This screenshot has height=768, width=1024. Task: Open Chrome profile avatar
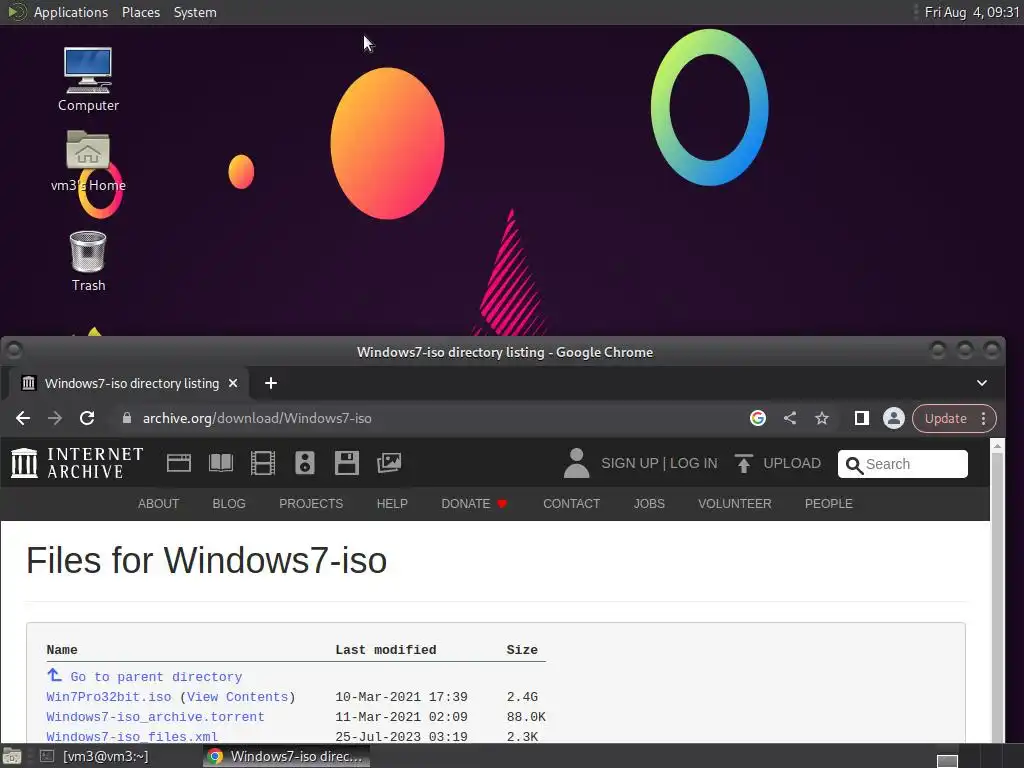893,419
